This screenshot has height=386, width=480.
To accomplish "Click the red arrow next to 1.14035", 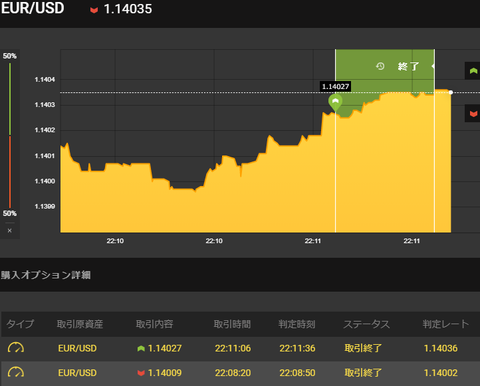I will (94, 10).
